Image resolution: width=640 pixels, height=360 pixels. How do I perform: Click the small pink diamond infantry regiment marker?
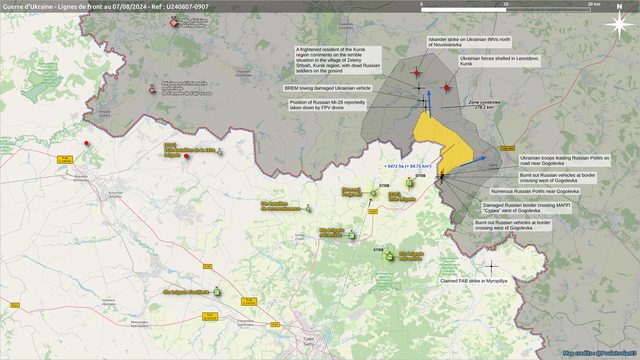coord(152,90)
